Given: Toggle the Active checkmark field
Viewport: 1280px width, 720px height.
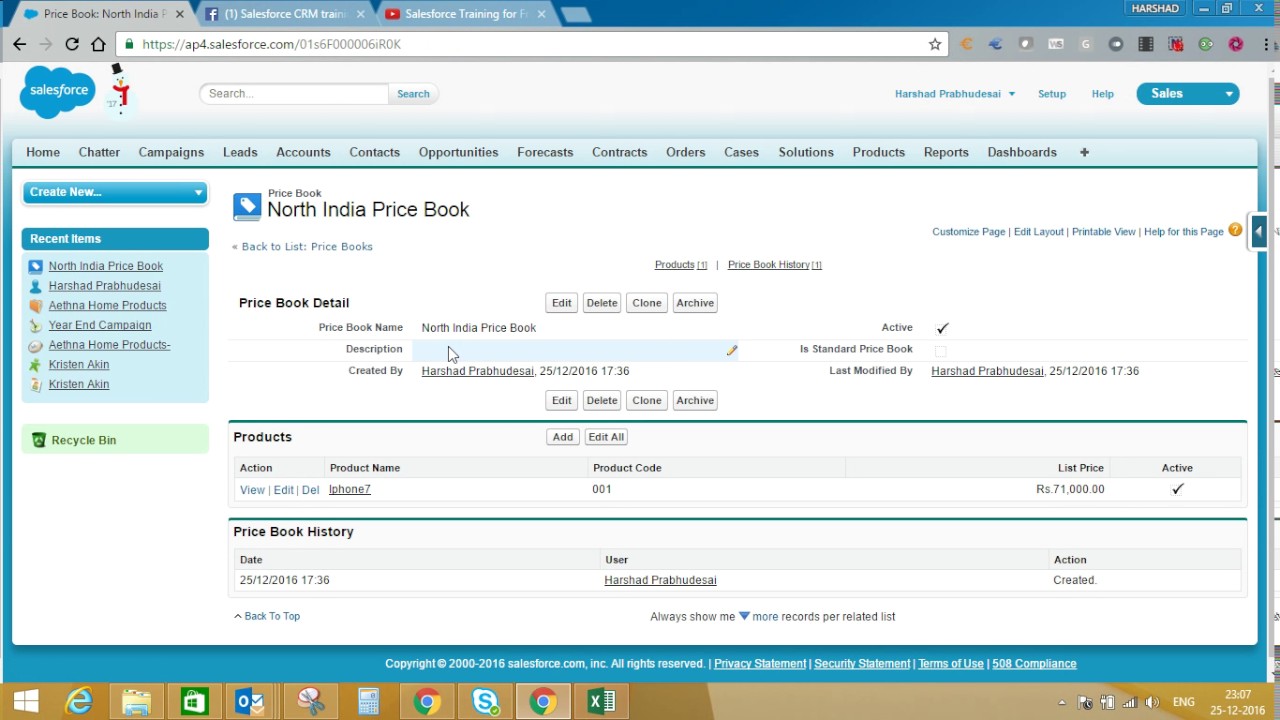Looking at the screenshot, I should (x=942, y=328).
